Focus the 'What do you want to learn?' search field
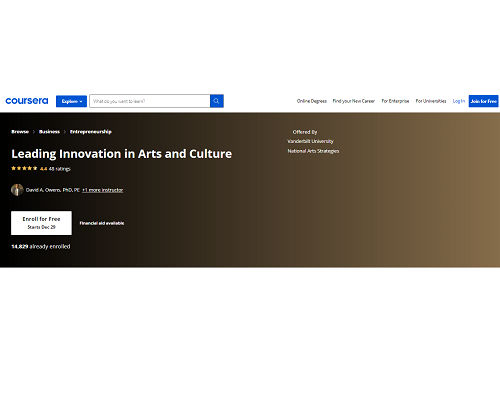The height and width of the screenshot is (400, 500). tap(150, 101)
